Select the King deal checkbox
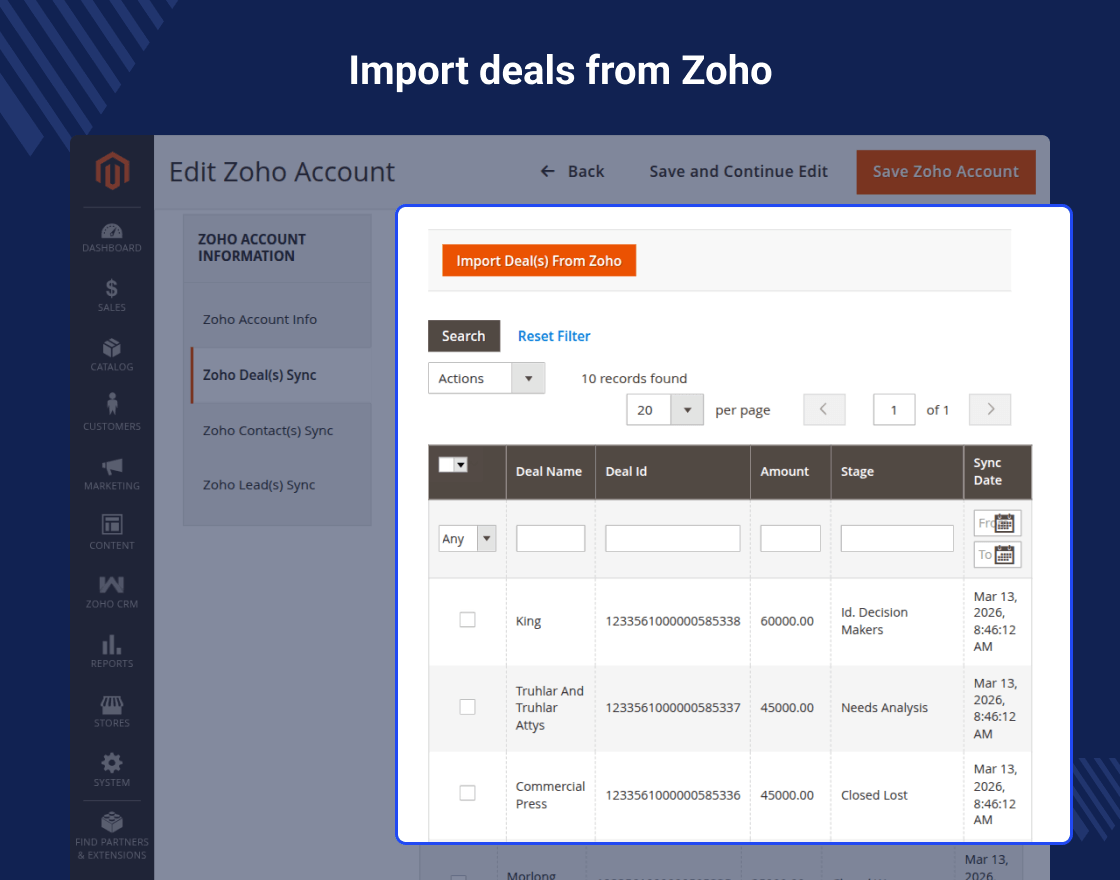1120x880 pixels. pyautogui.click(x=467, y=619)
